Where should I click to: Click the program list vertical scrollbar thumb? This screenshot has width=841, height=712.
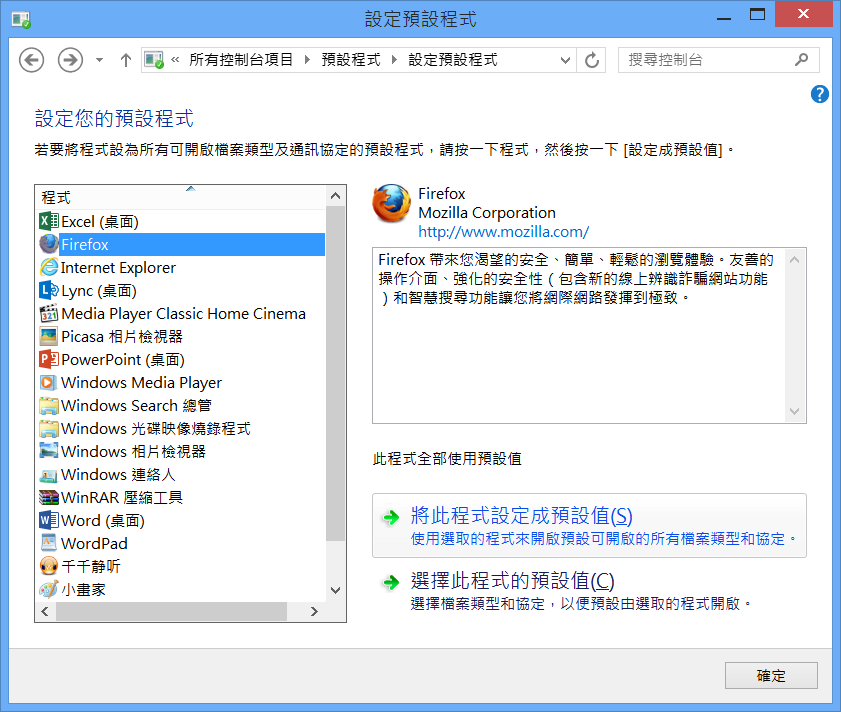[336, 373]
